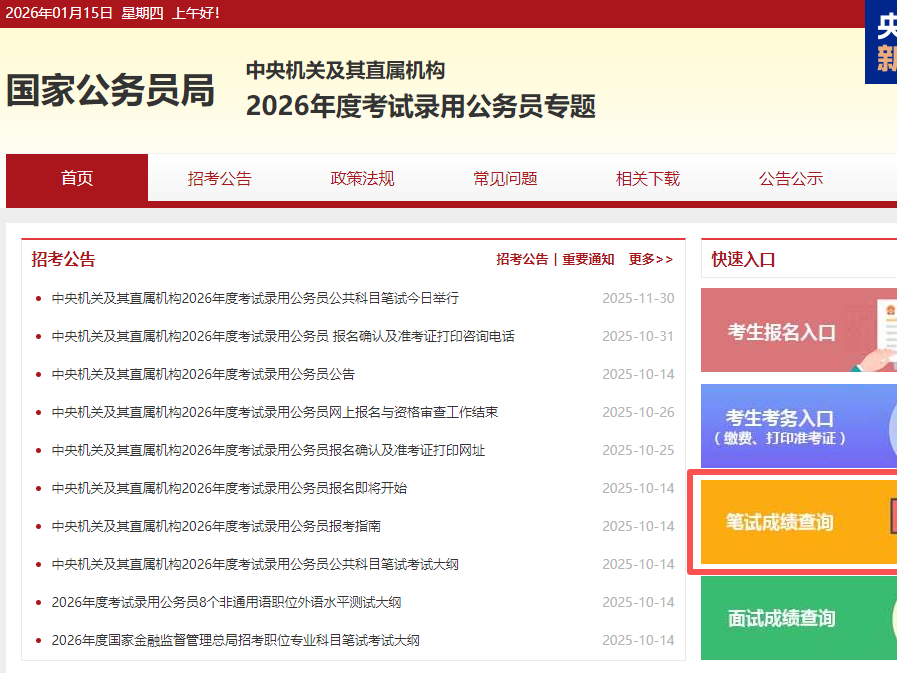Switch to the 政策法规 tab
Screen dimensions: 897x673
click(x=362, y=179)
